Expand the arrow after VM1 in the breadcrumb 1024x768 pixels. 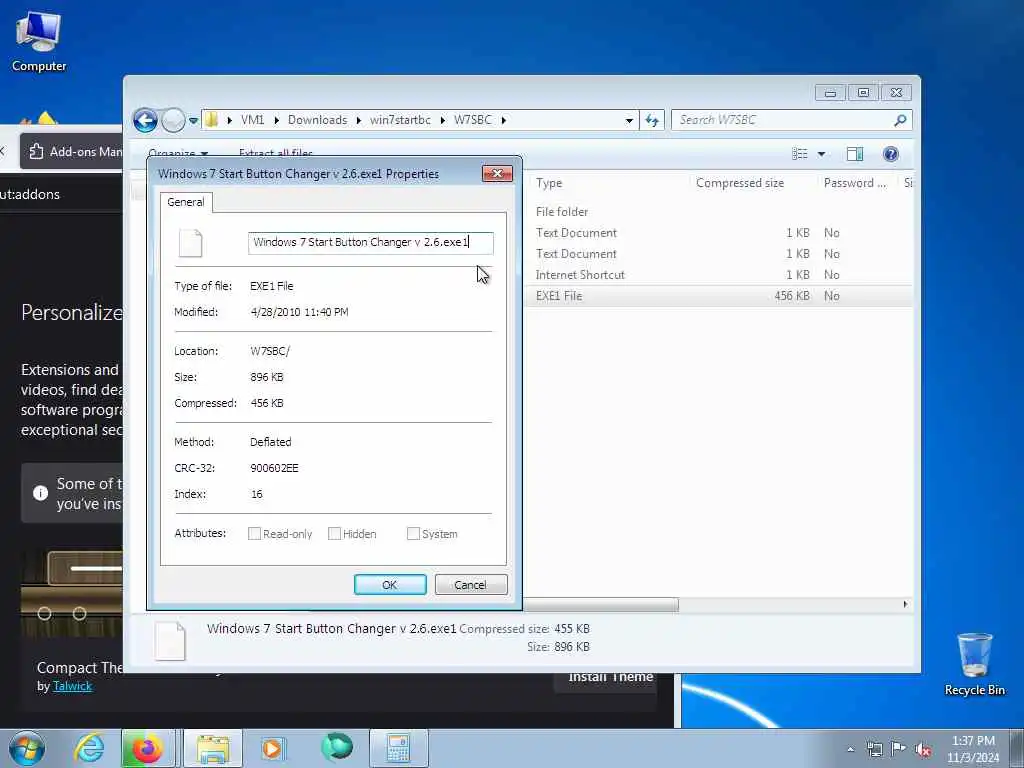276,120
